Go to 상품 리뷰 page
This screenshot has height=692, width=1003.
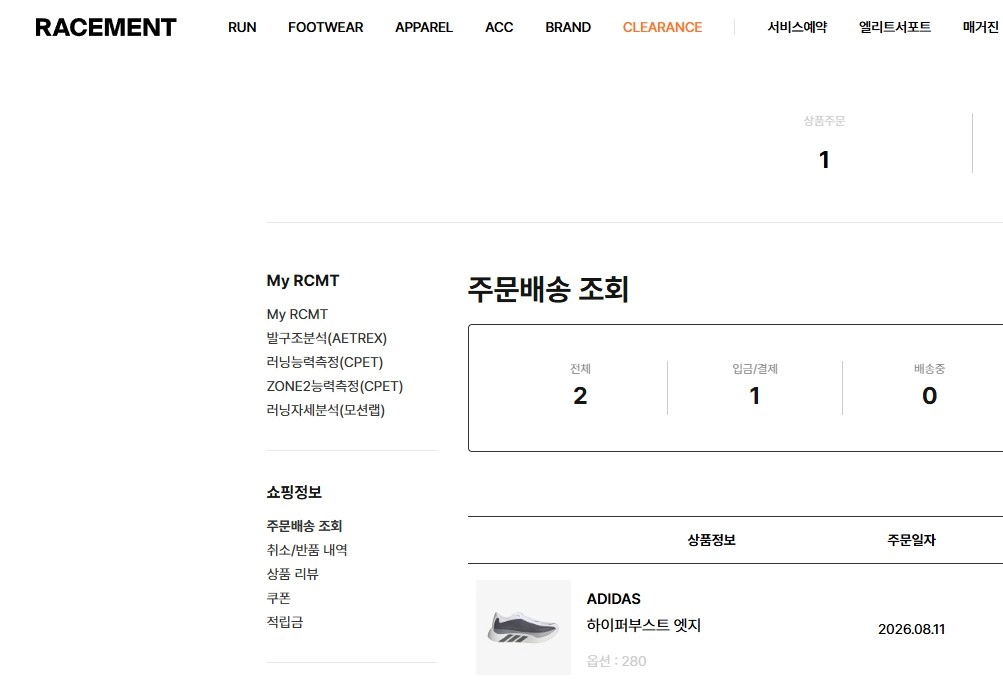tap(292, 574)
